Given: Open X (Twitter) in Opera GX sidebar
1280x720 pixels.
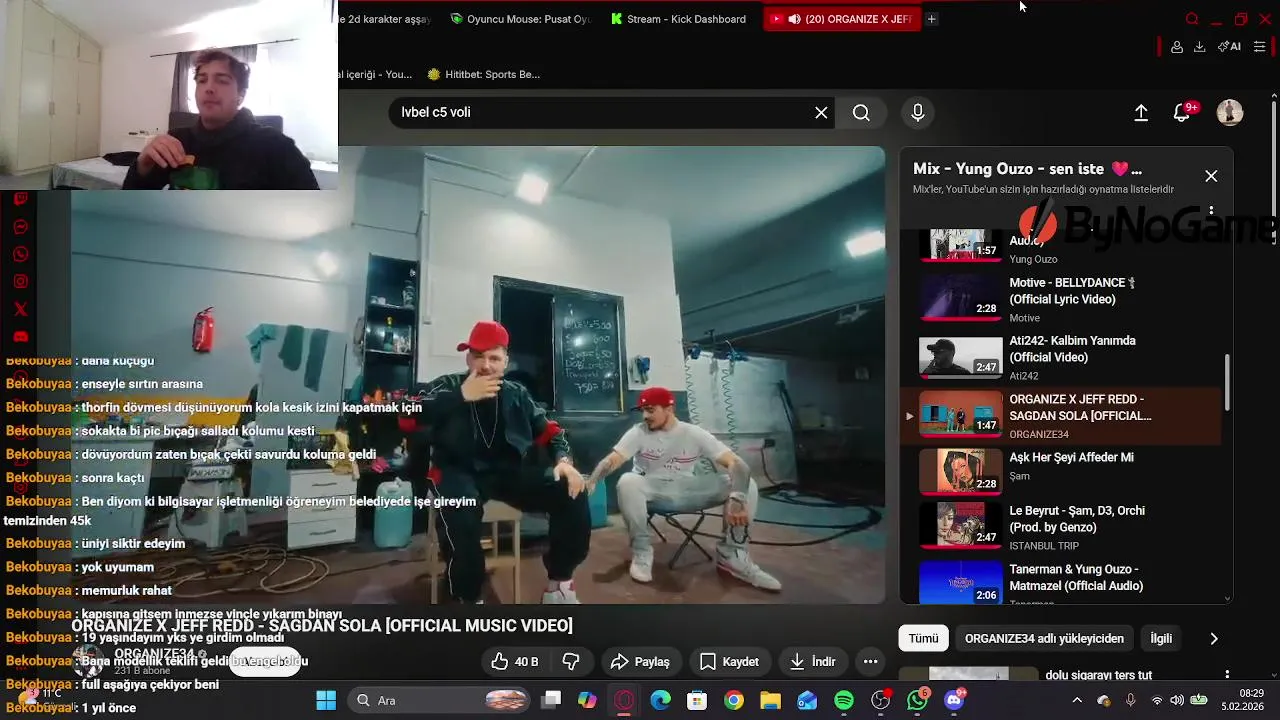Looking at the screenshot, I should coord(20,309).
